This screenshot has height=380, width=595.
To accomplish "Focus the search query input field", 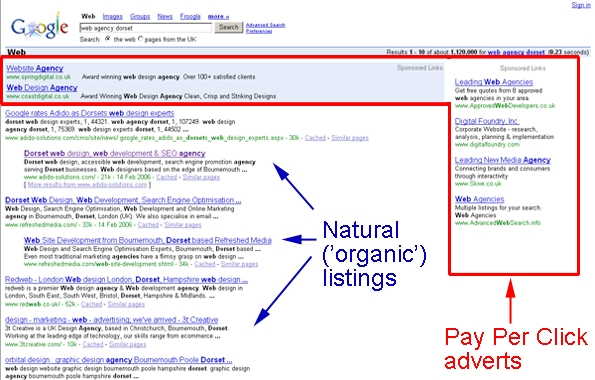I will [146, 28].
